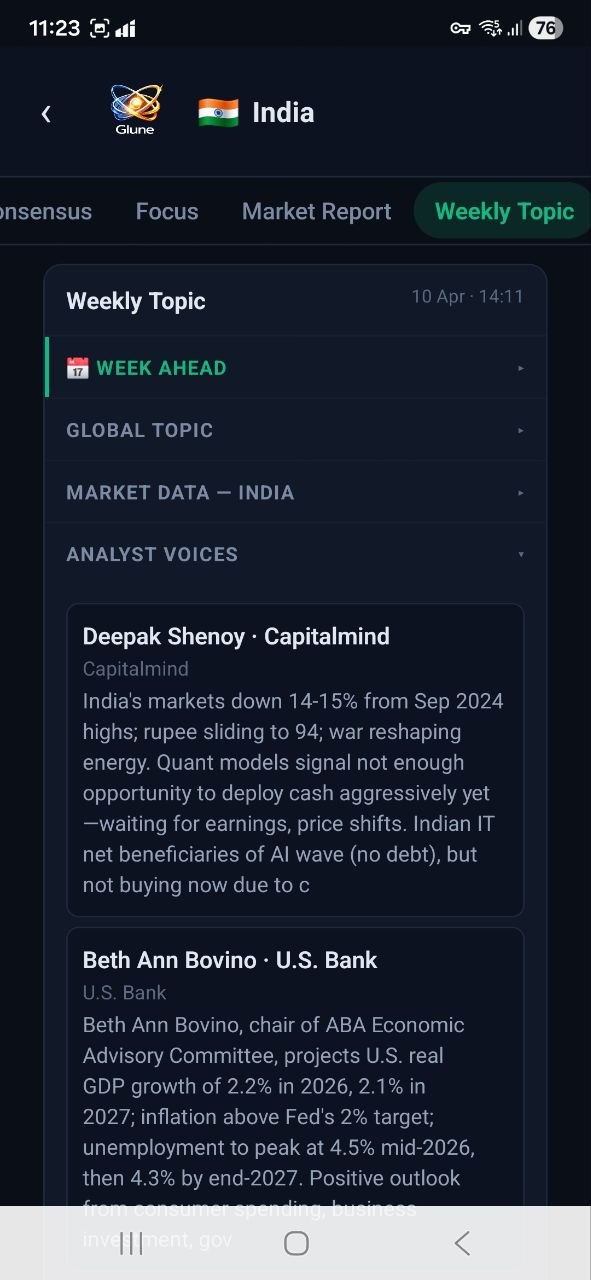Tap the Wi-Fi icon in status bar
This screenshot has height=1280, width=591.
click(x=492, y=27)
